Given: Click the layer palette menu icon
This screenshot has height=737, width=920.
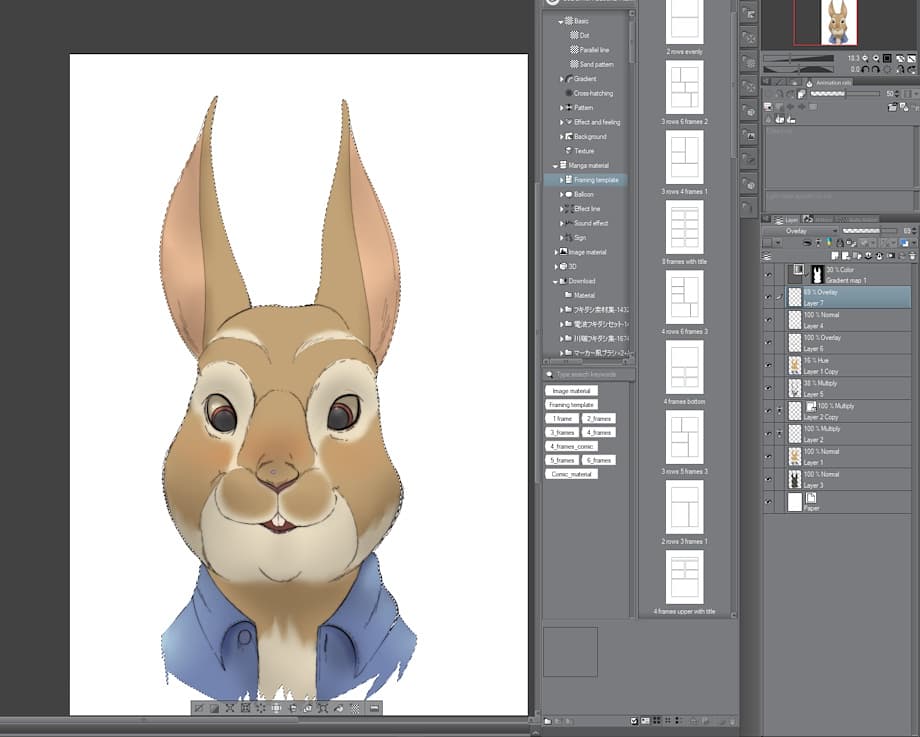Looking at the screenshot, I should 767,256.
